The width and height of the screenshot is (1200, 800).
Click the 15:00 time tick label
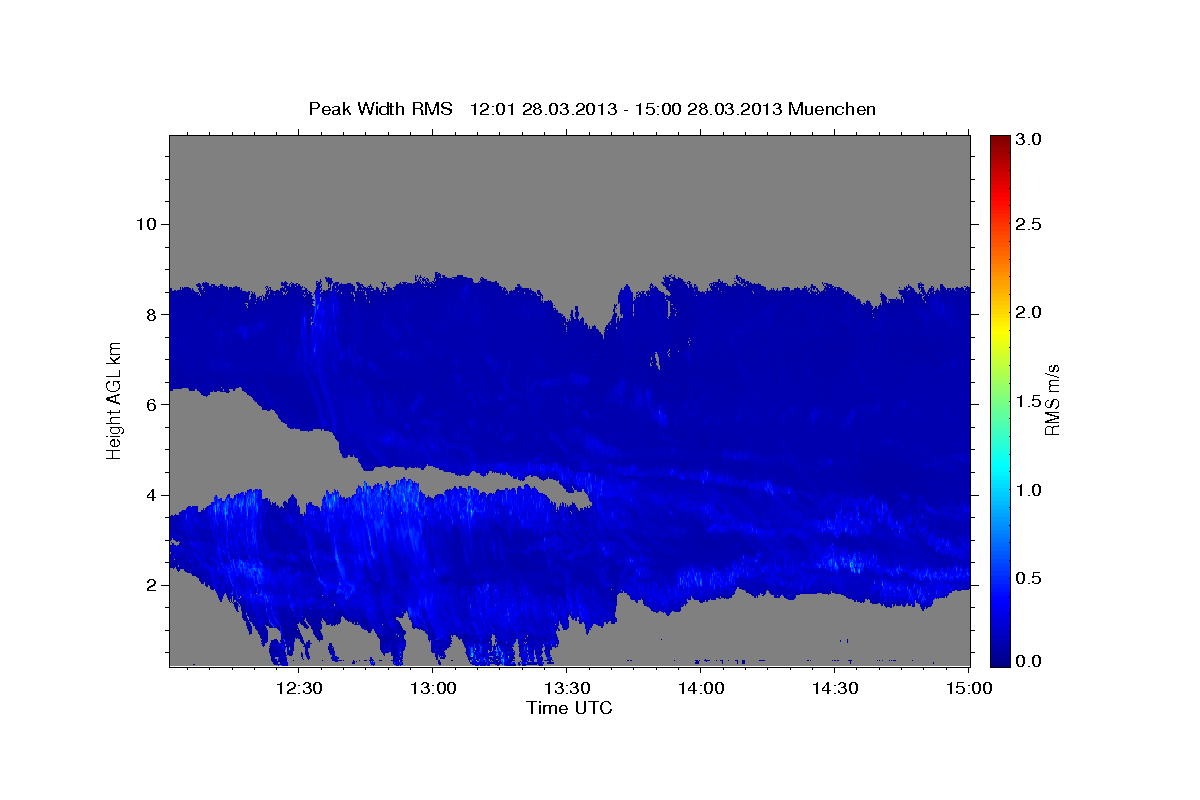pos(968,688)
